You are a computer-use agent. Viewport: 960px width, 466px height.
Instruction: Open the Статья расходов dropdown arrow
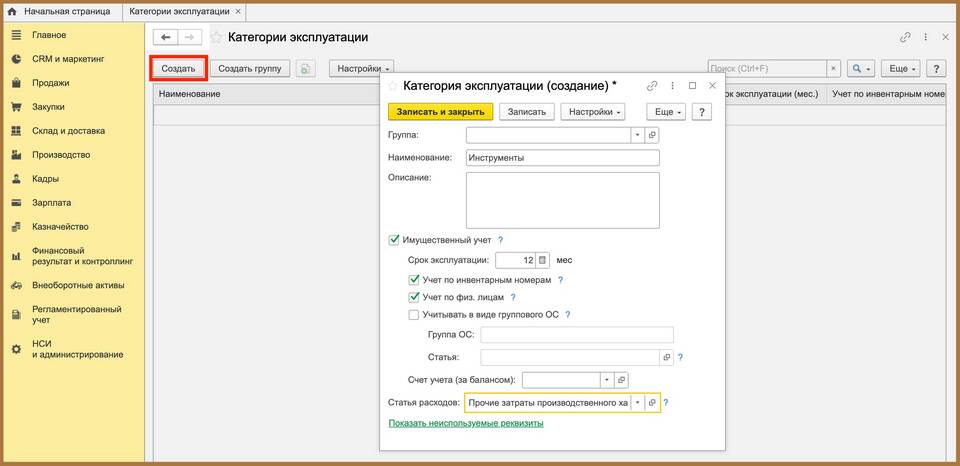click(637, 402)
